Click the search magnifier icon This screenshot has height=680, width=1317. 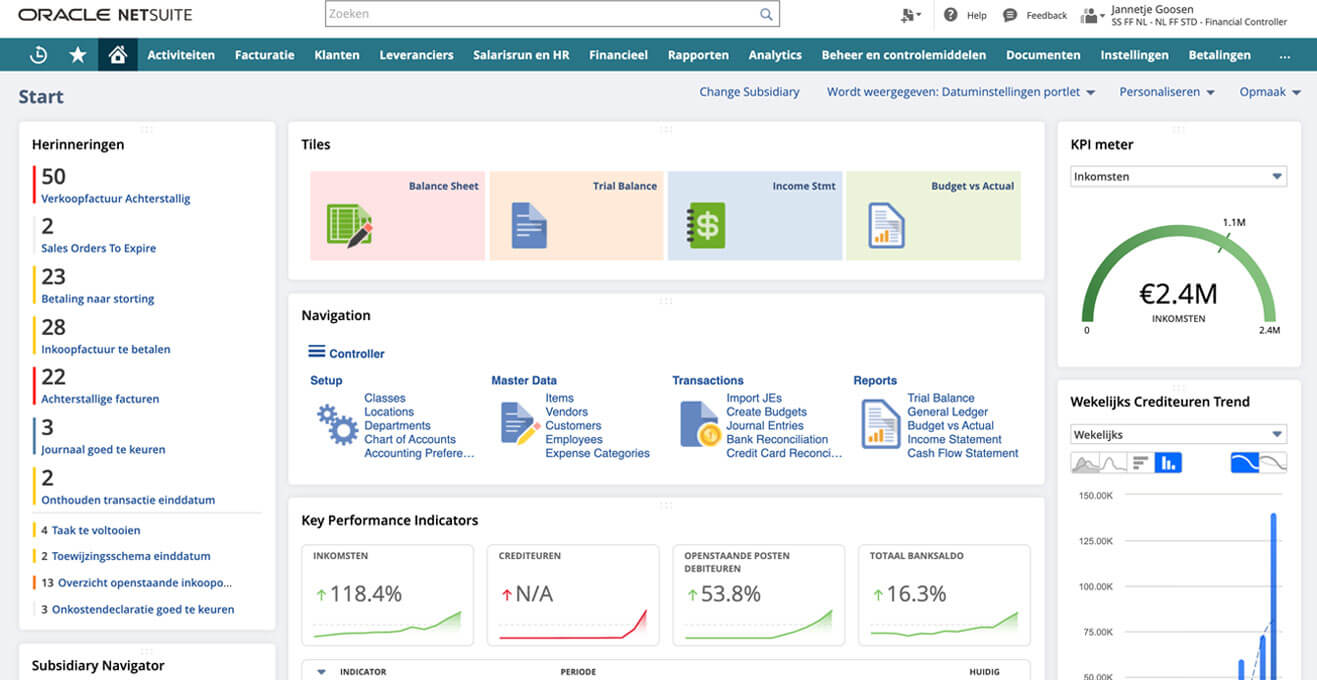click(x=766, y=14)
